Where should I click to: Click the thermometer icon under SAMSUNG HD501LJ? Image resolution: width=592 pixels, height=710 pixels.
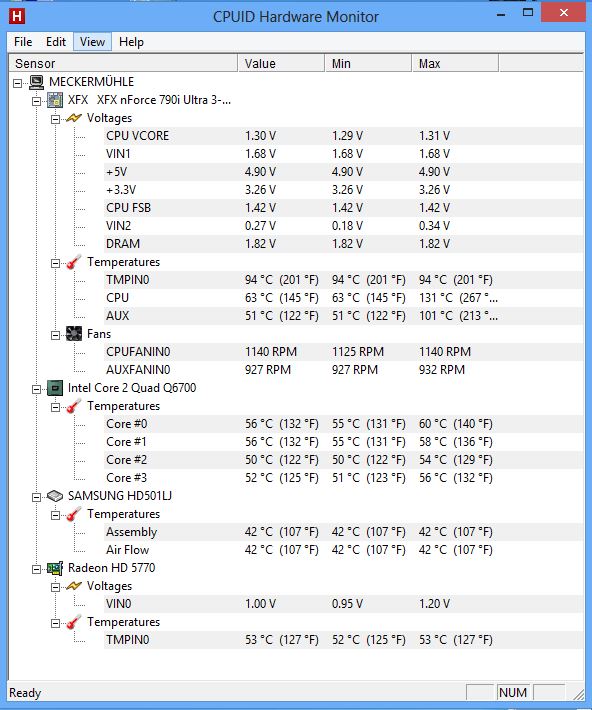(x=74, y=514)
